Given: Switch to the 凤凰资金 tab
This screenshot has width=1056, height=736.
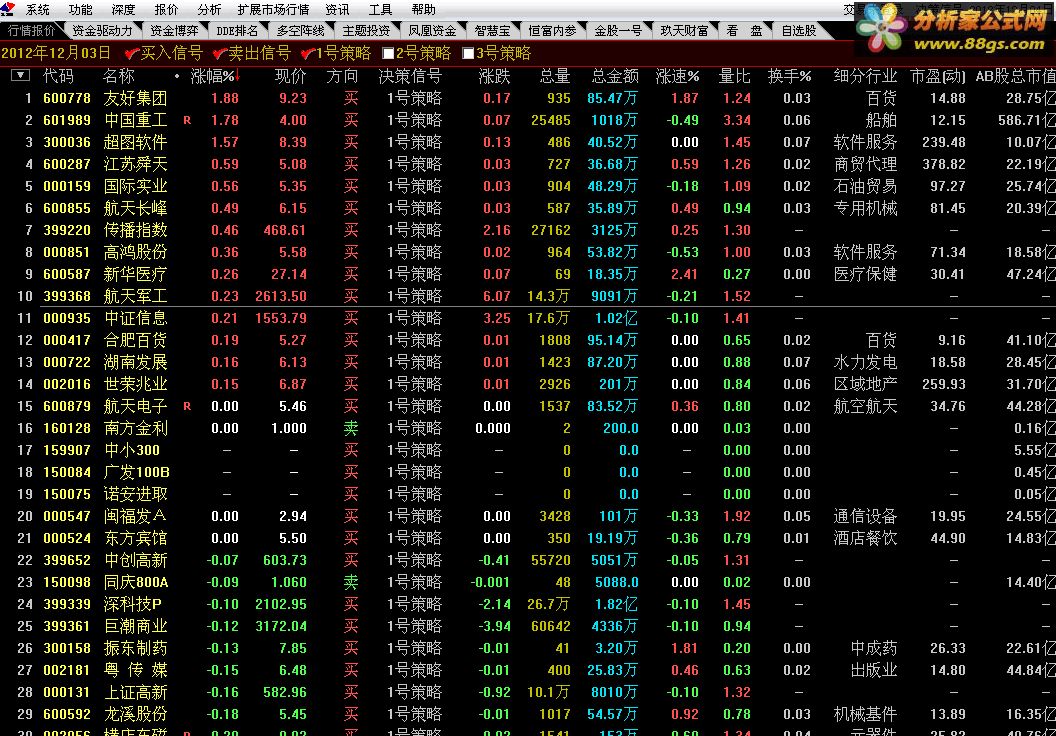Looking at the screenshot, I should (432, 31).
